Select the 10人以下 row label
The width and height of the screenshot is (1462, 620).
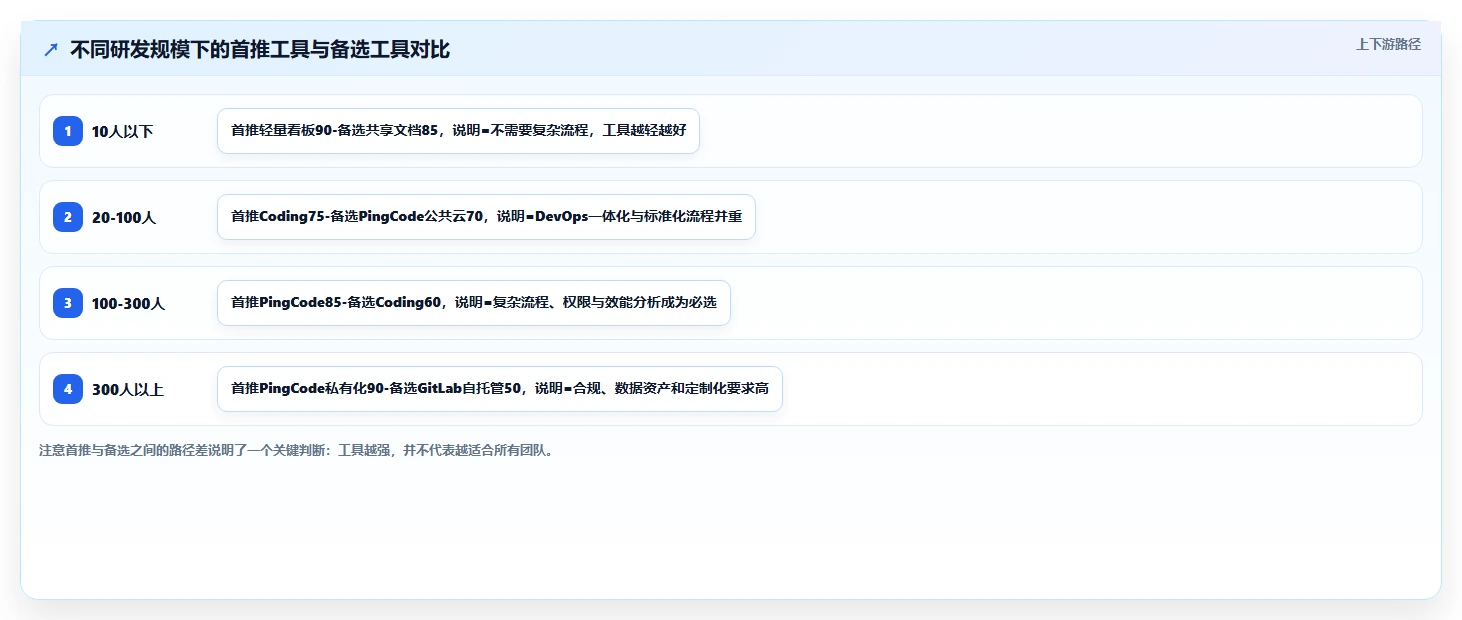123,131
